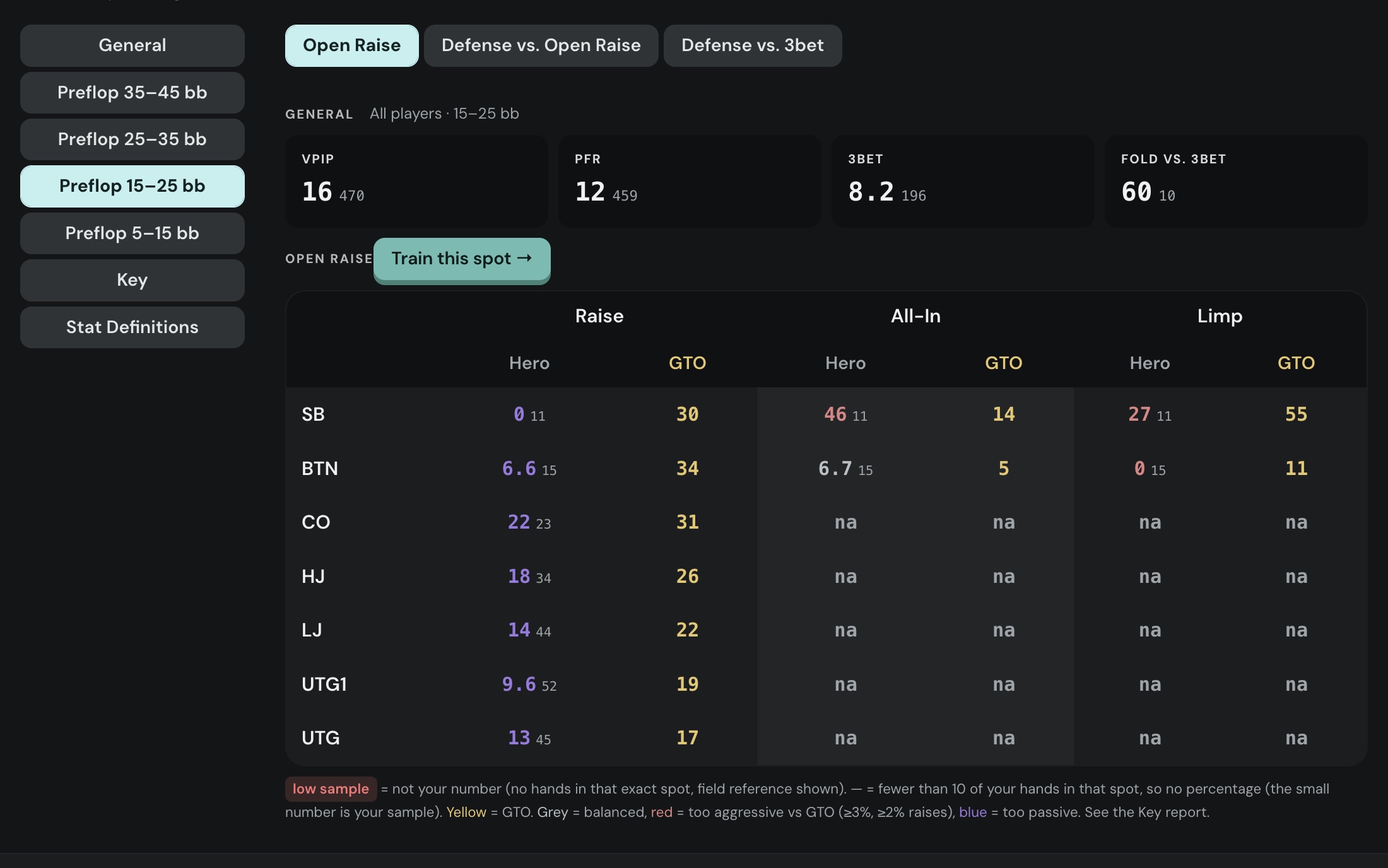Click UTG1 hero raise value 9.6
1388x868 pixels.
click(519, 684)
